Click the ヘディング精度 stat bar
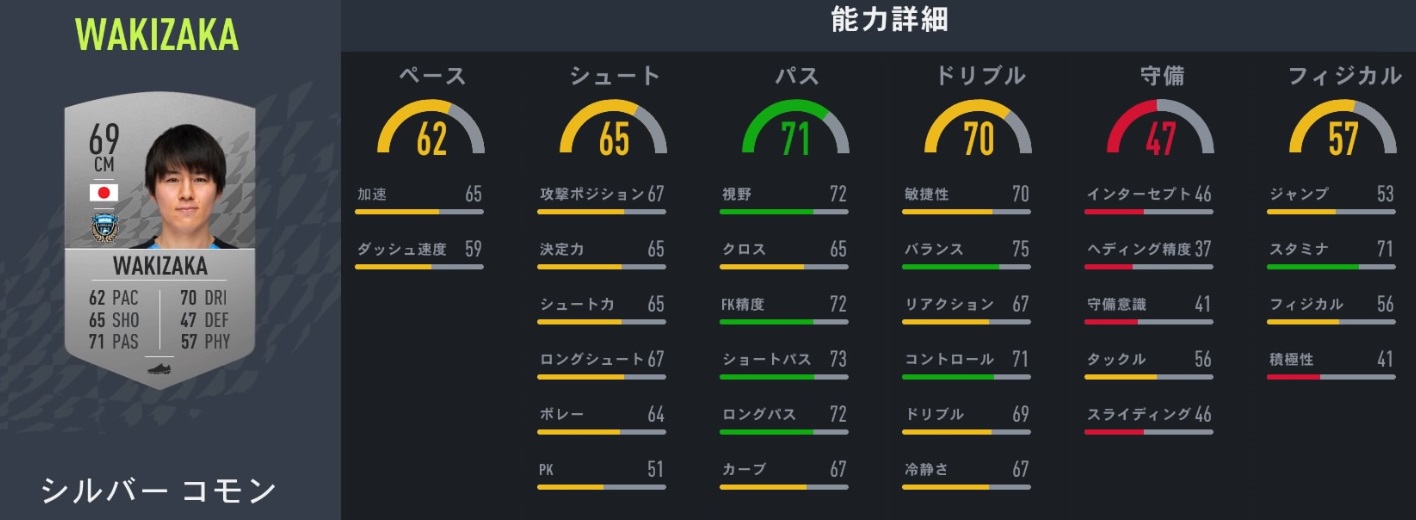 tap(1149, 267)
